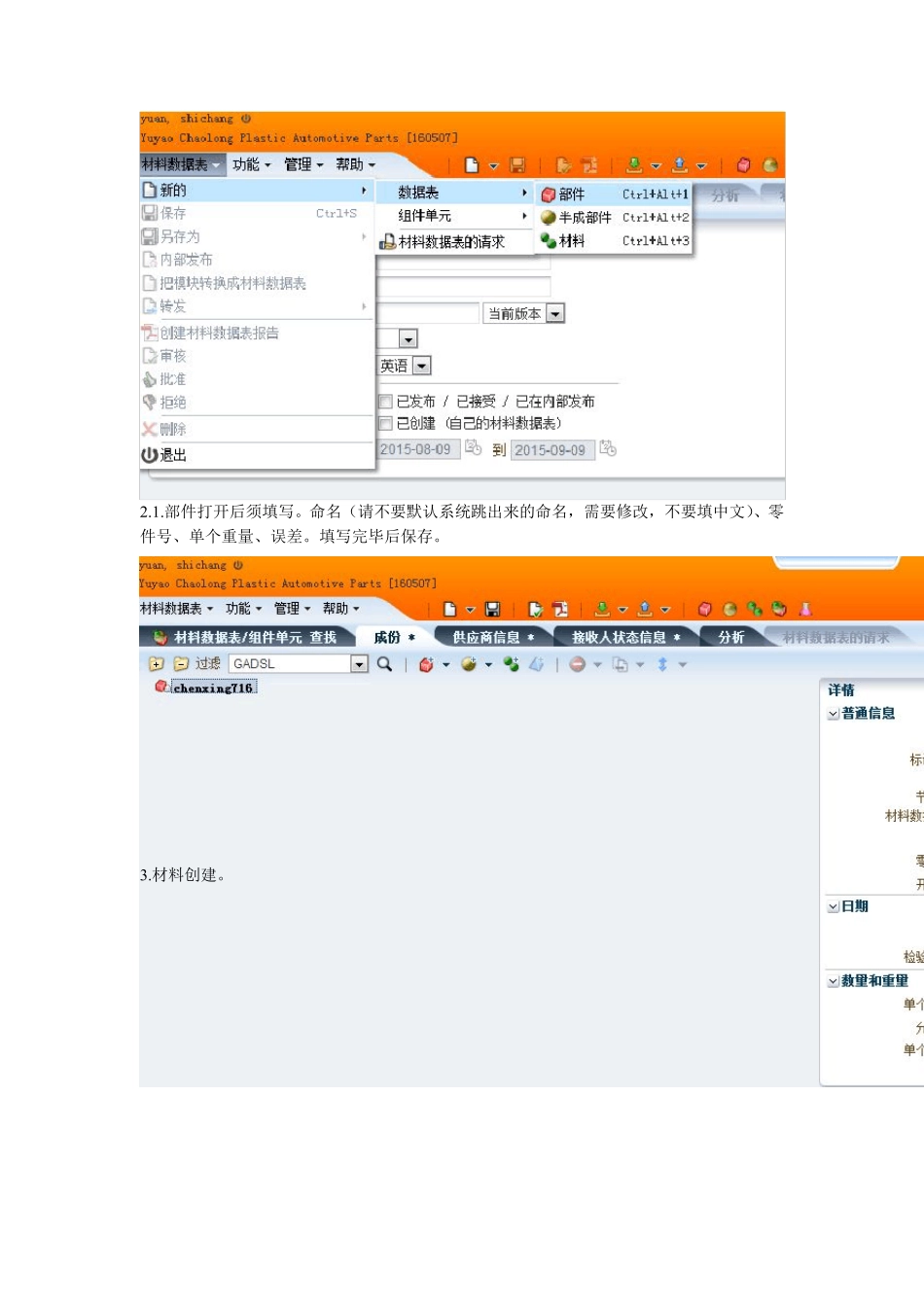Click the copy pages icon in tree toolbar
The image size is (924, 1307).
(620, 665)
